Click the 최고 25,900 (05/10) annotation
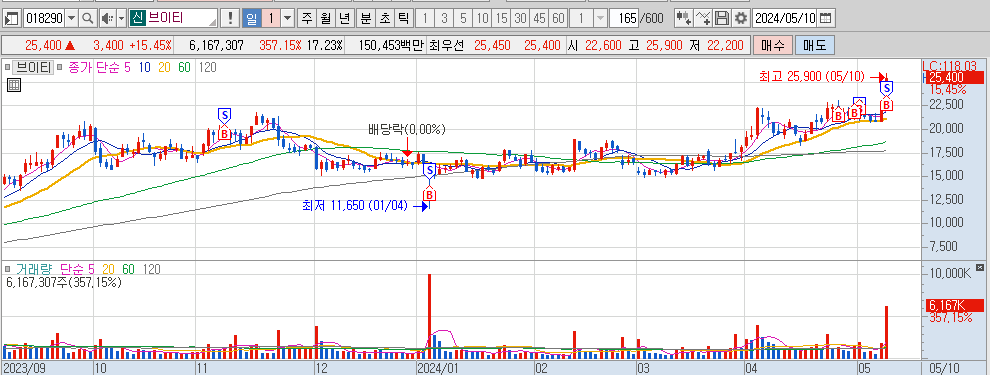990x375 pixels. tap(811, 76)
